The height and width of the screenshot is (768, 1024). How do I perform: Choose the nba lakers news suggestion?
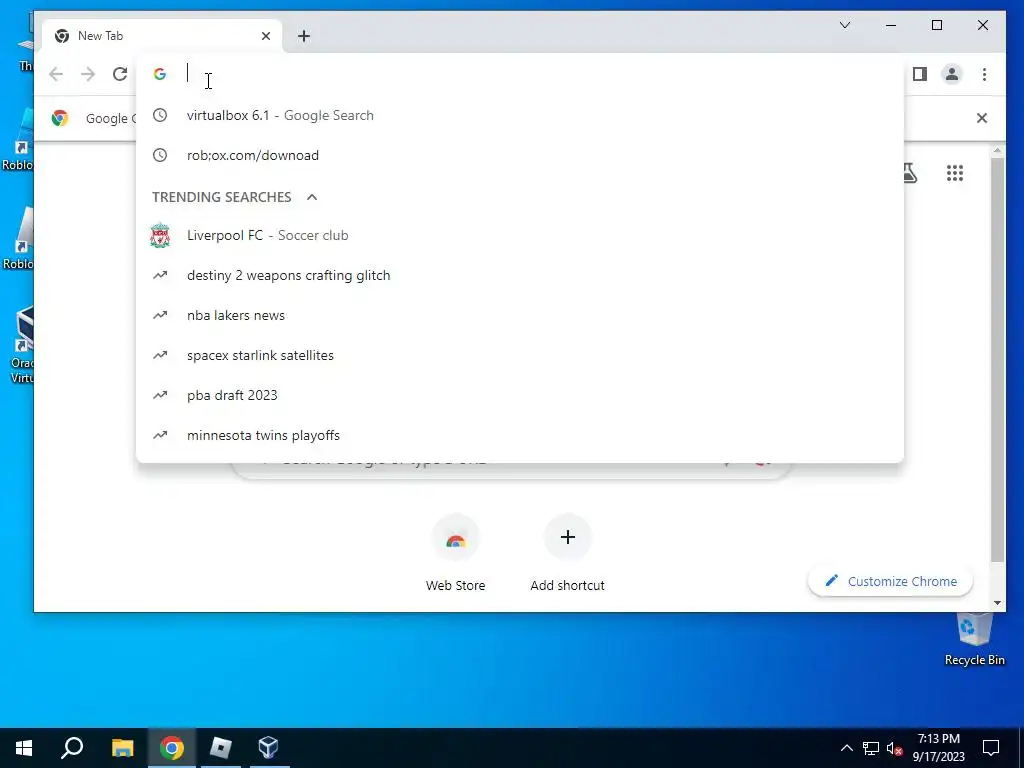(x=520, y=315)
